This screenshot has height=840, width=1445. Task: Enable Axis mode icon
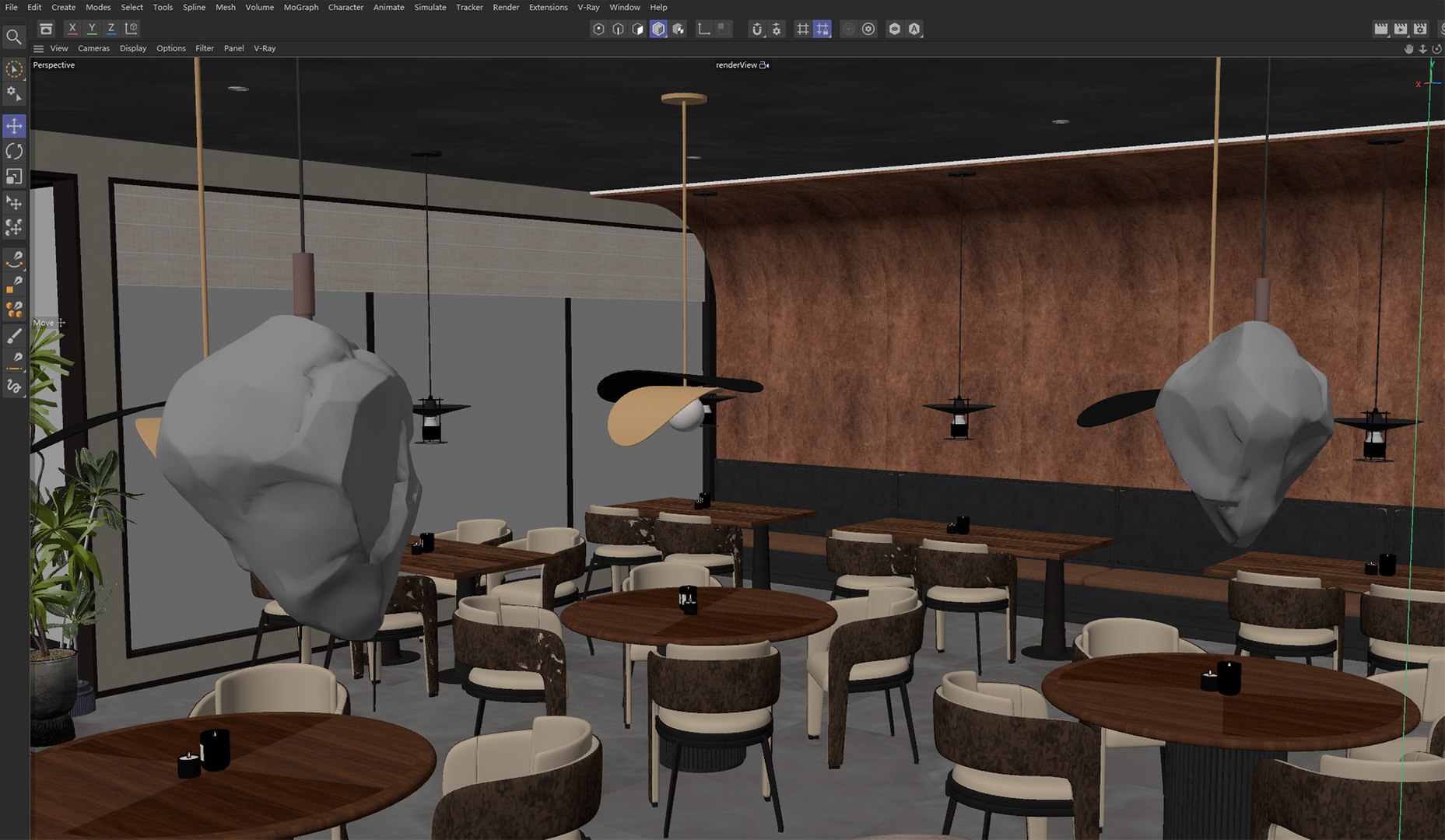(704, 29)
